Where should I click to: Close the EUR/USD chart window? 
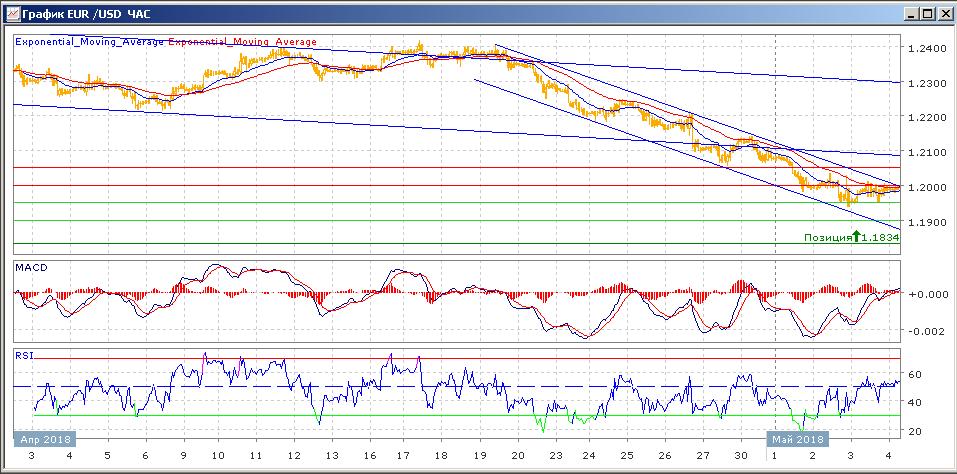point(944,13)
